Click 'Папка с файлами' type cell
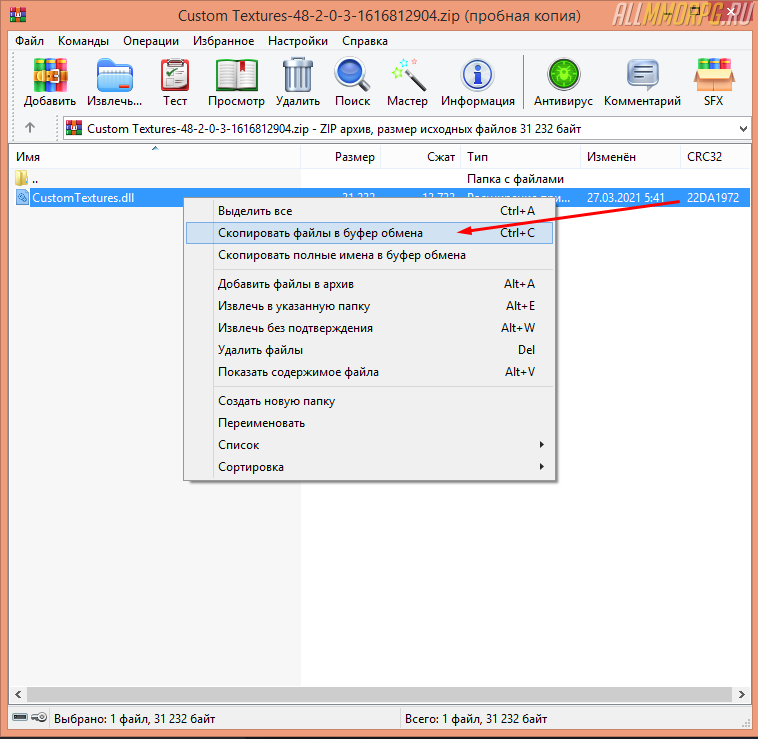758x739 pixels. tap(515, 179)
